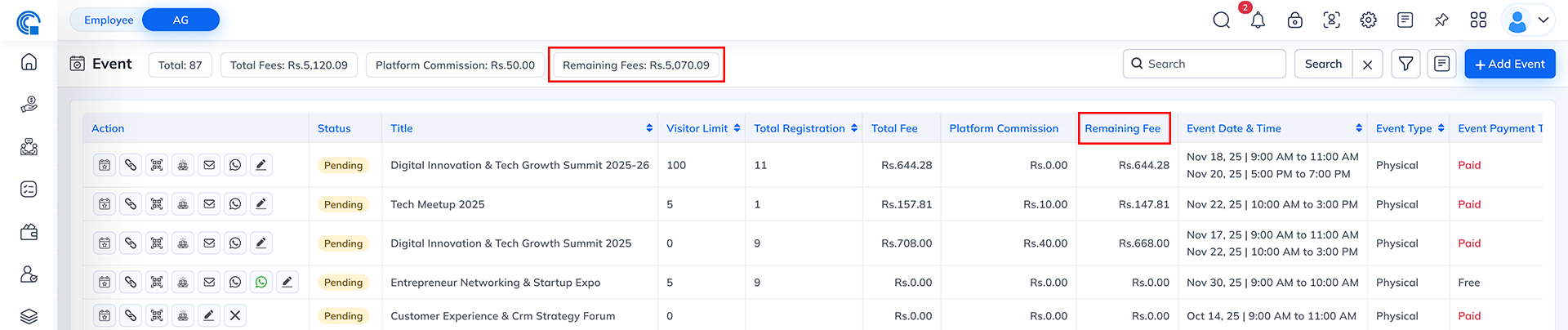1568x330 pixels.
Task: Open QR code for Tech Meetup 2025
Action: point(157,204)
